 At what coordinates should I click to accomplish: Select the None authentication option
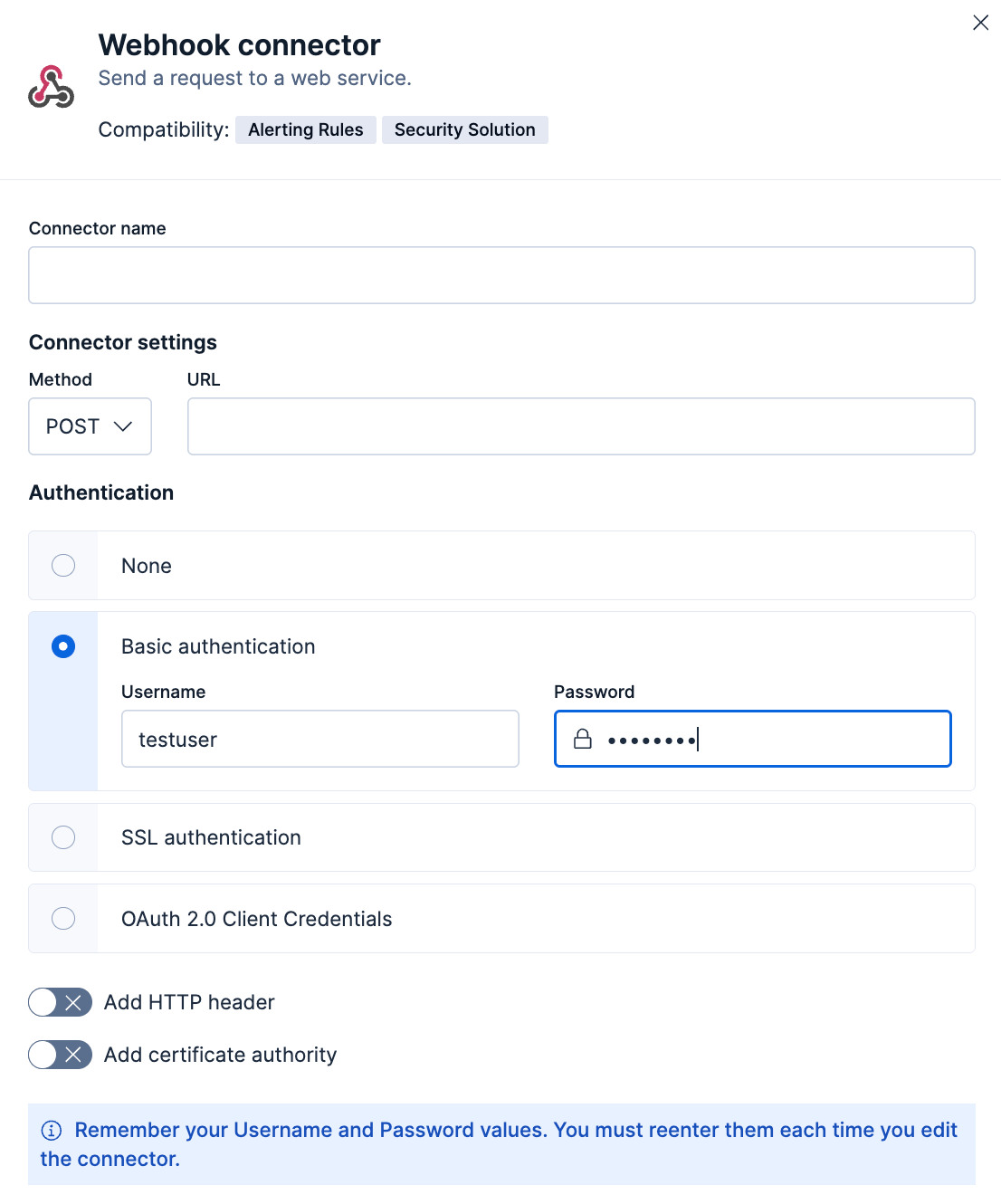click(x=62, y=565)
